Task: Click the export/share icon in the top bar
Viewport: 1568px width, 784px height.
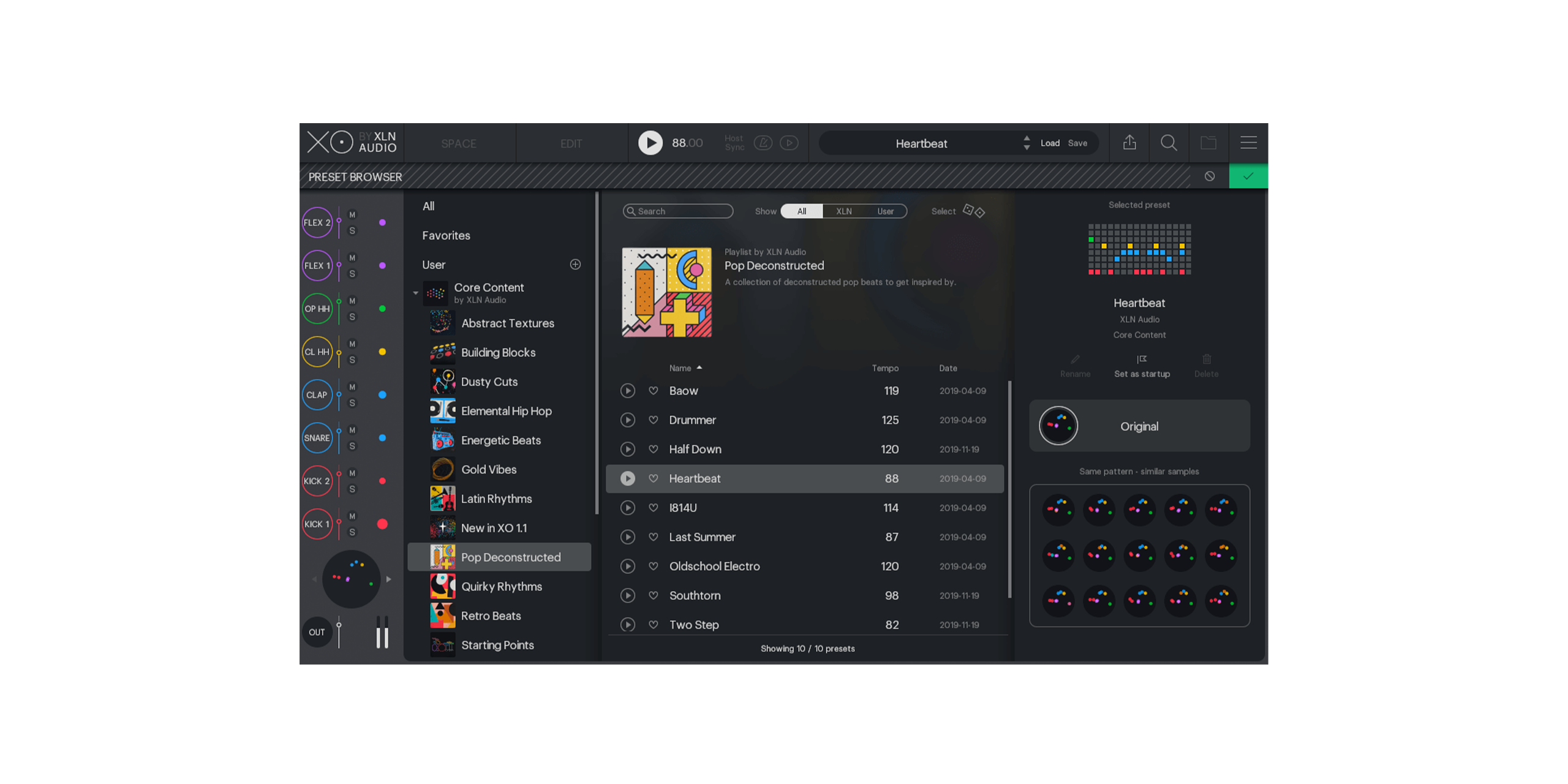Action: (1129, 143)
